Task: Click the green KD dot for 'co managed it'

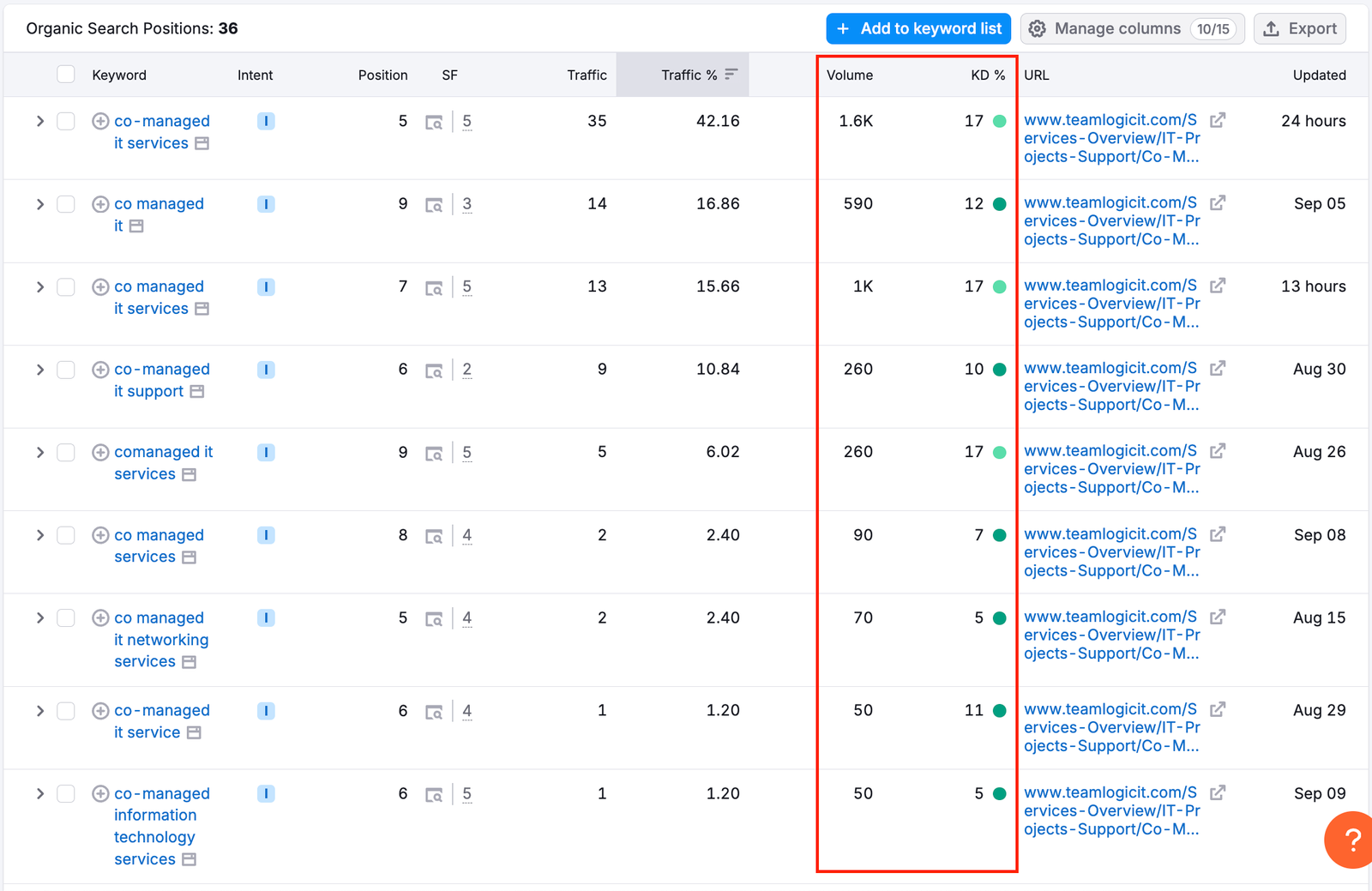Action: (x=999, y=204)
